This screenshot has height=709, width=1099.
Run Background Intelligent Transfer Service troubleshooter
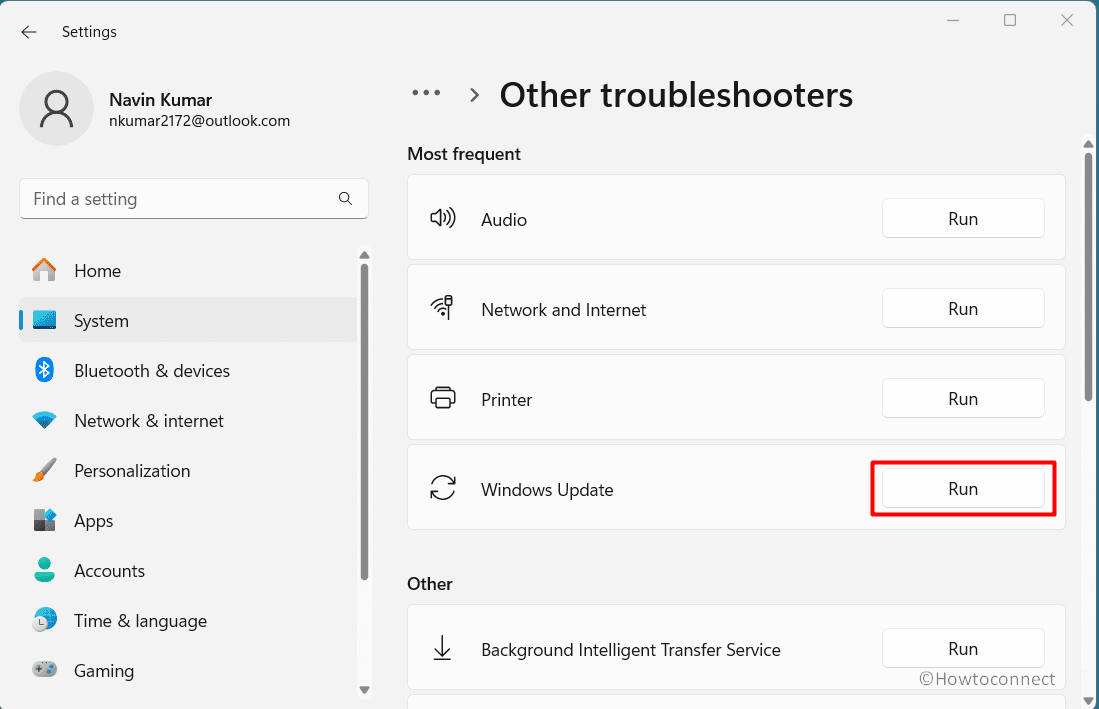963,649
